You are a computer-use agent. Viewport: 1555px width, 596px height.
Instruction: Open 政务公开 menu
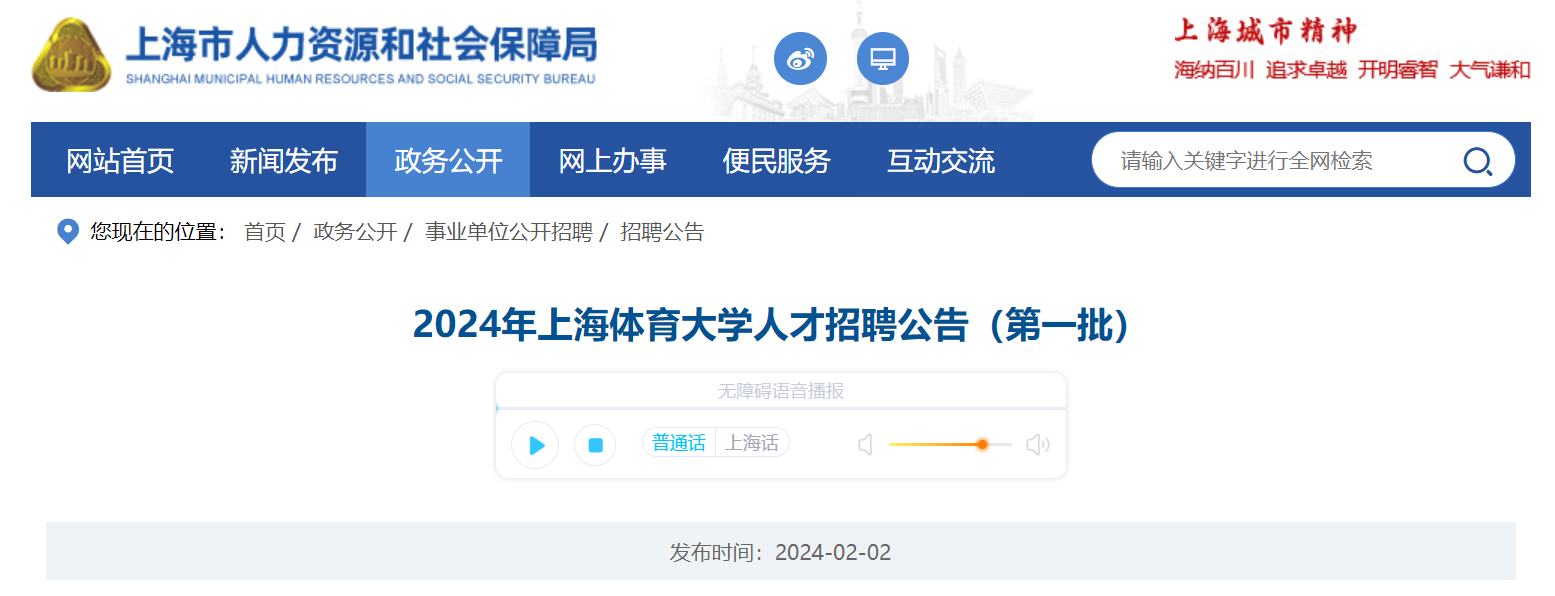(448, 160)
